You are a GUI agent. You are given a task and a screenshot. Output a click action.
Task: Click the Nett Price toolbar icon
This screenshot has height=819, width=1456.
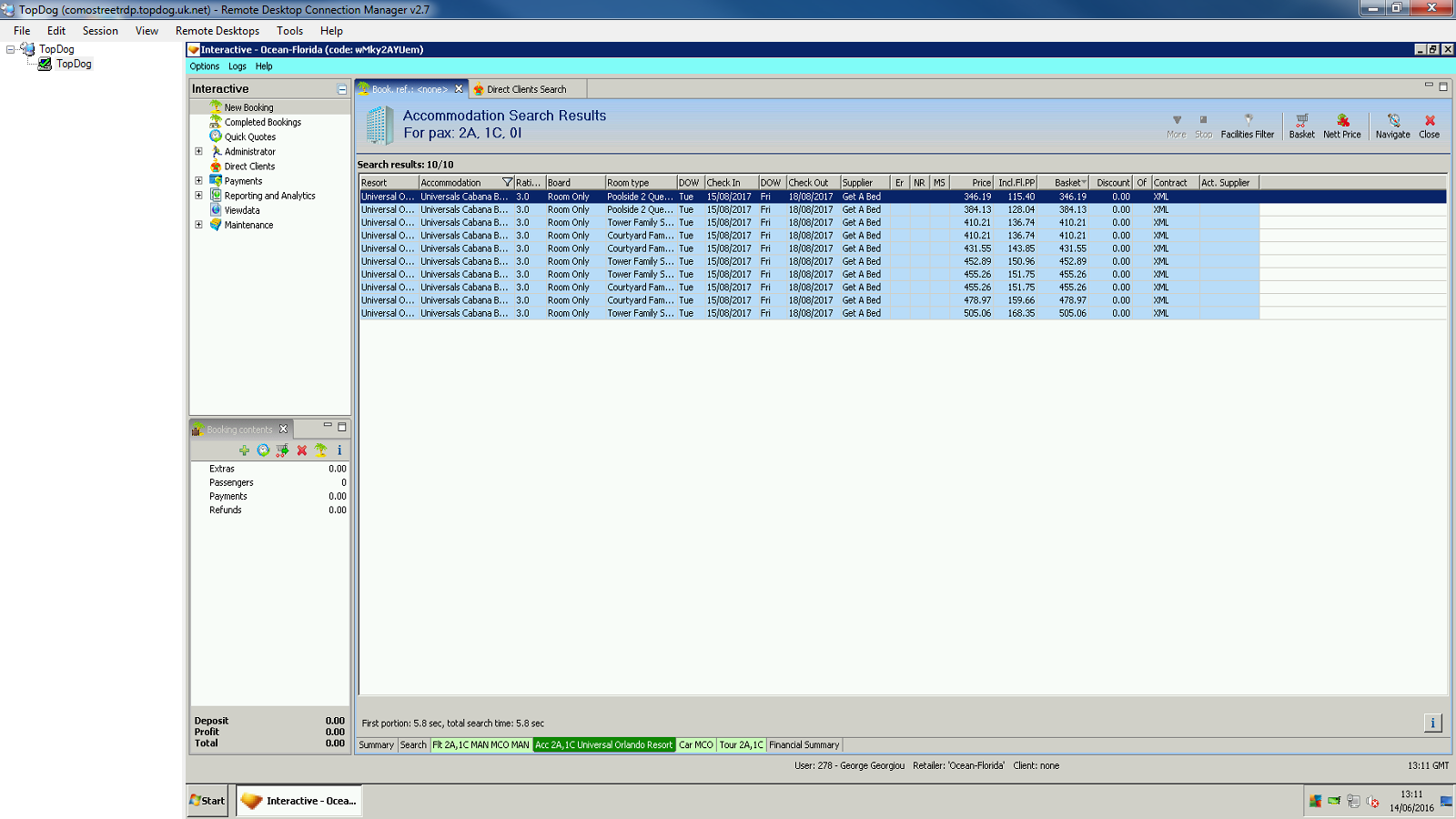(1342, 121)
